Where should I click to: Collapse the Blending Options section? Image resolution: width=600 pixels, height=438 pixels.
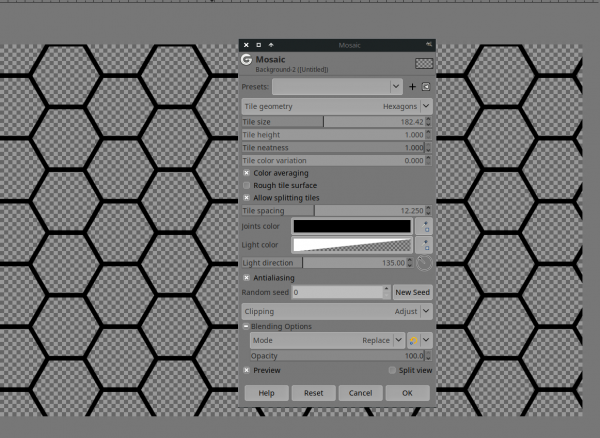[246, 326]
